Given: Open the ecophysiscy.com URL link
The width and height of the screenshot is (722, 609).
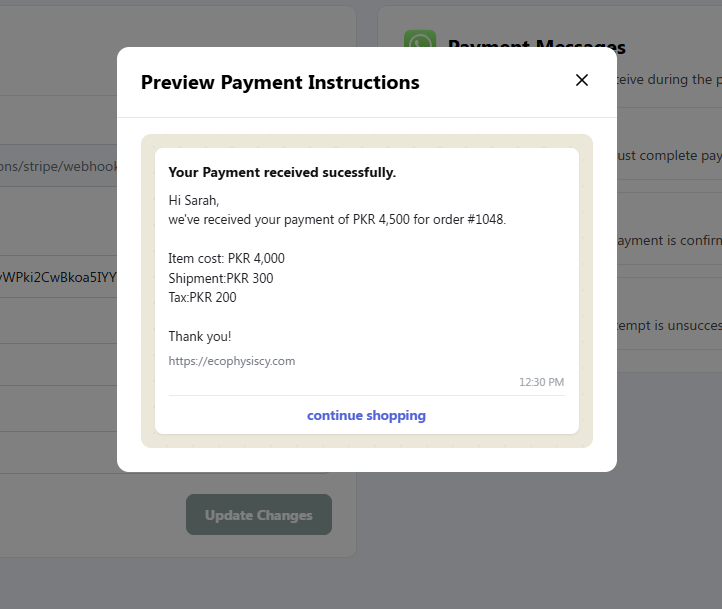Looking at the screenshot, I should pos(232,361).
